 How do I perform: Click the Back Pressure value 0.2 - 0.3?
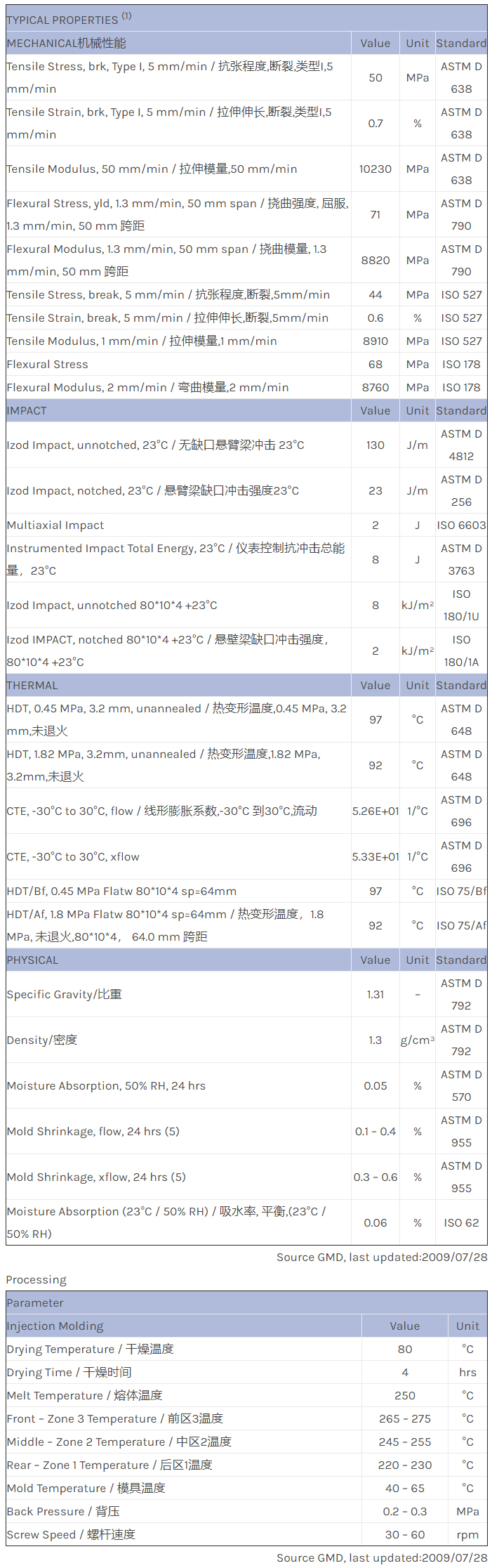click(x=405, y=1511)
